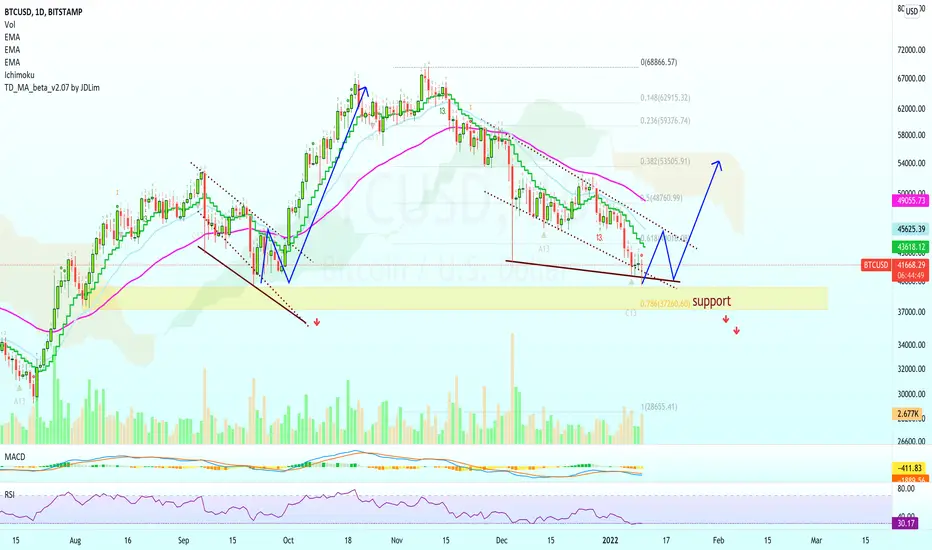Select the 0.382(53505.91) Fibonacci level label
932x550 pixels.
[x=665, y=161]
